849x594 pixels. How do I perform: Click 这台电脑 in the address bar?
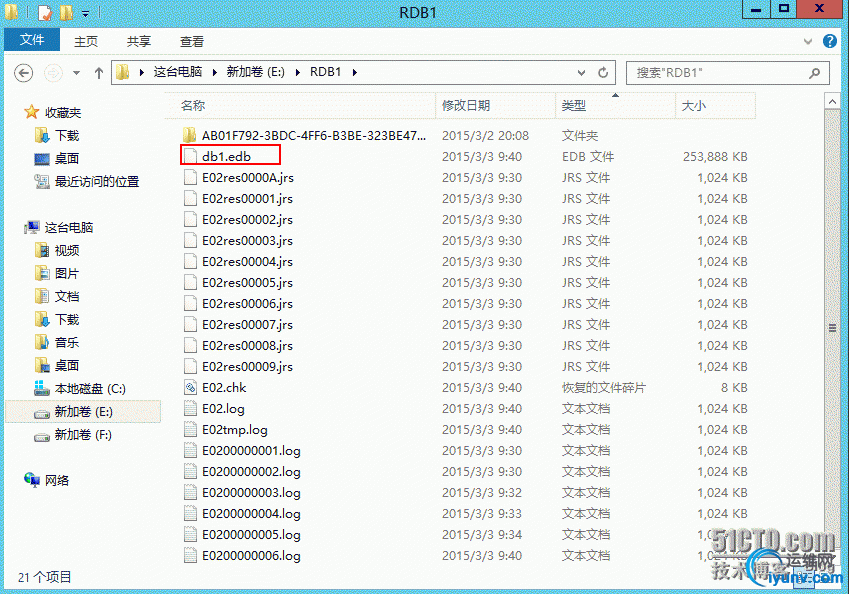[x=178, y=72]
